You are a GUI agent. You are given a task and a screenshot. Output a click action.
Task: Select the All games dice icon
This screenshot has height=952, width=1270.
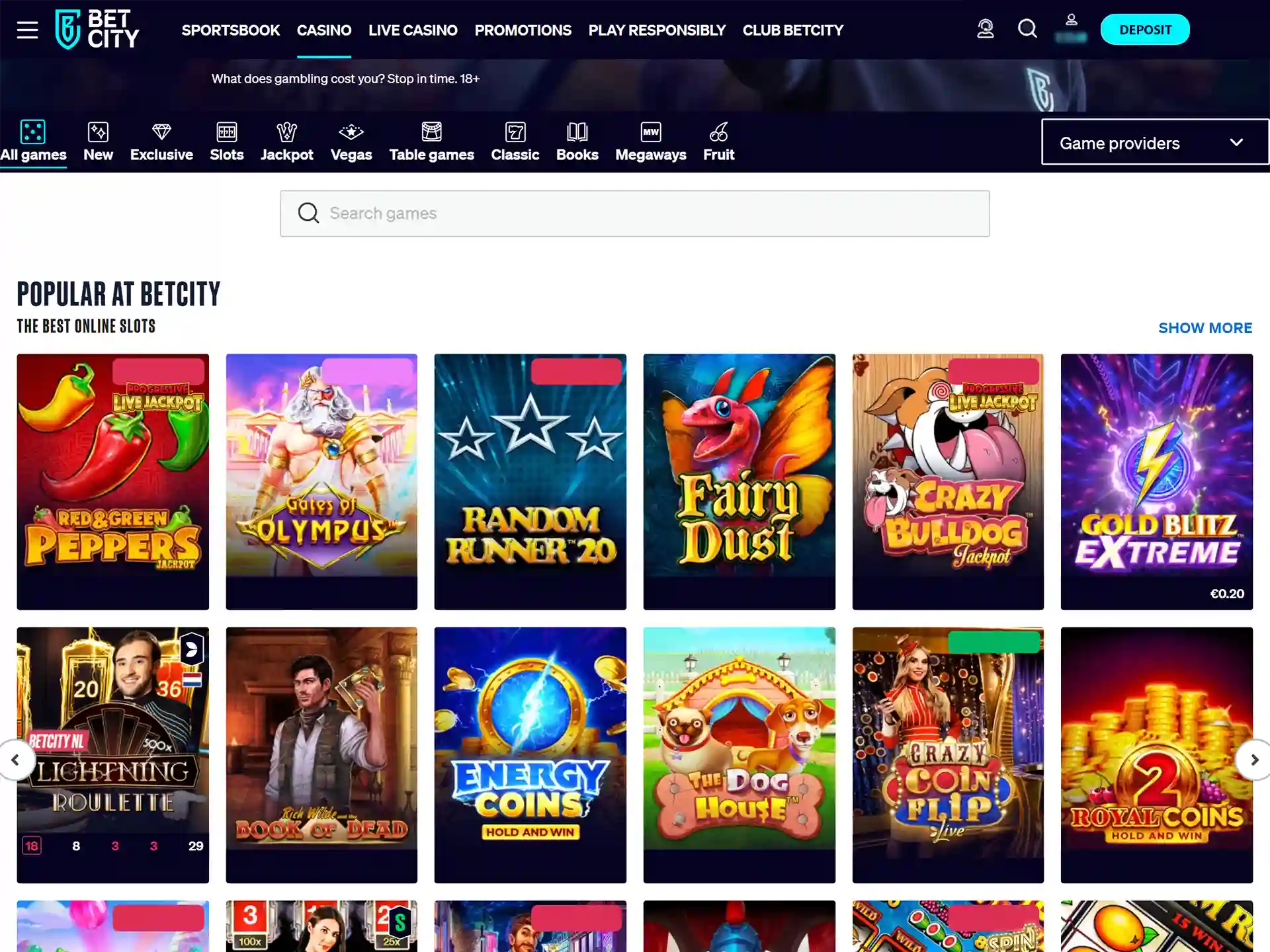34,132
